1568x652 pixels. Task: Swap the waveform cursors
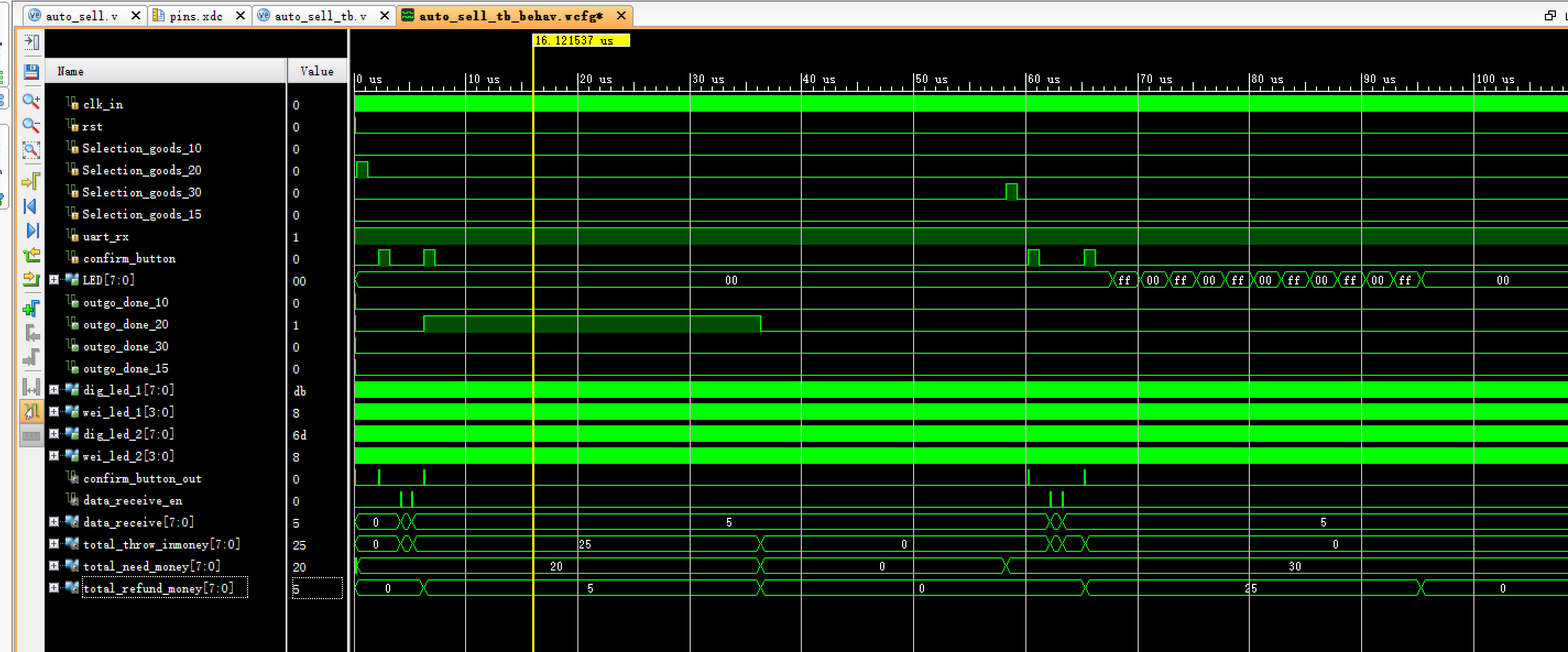pyautogui.click(x=31, y=387)
